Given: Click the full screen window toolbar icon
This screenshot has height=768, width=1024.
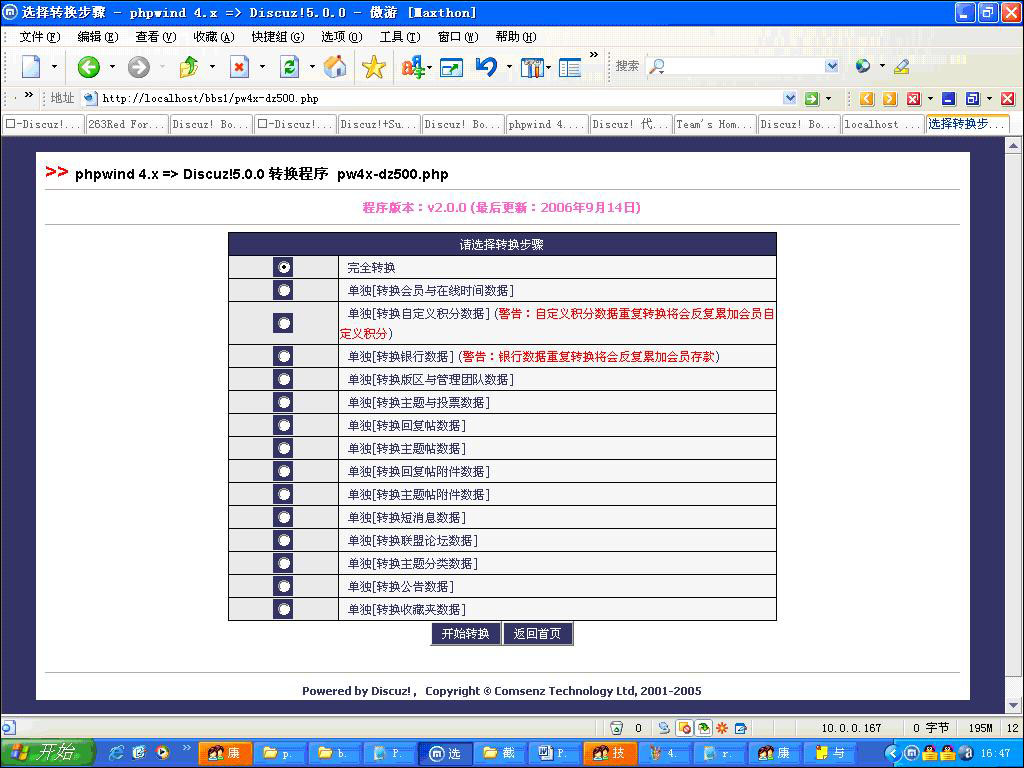Looking at the screenshot, I should 451,67.
